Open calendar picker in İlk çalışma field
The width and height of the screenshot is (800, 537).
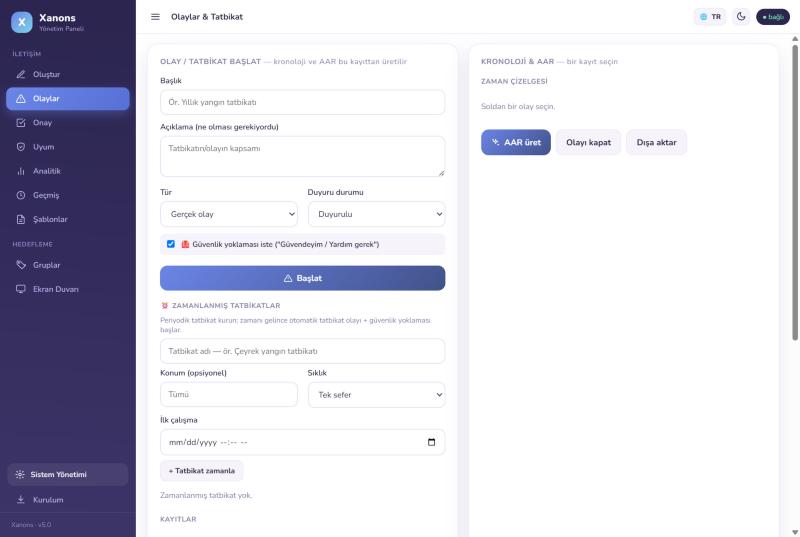(x=431, y=442)
